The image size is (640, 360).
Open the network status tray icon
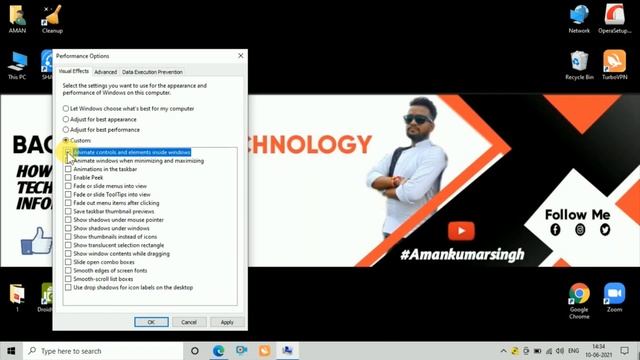[549, 351]
